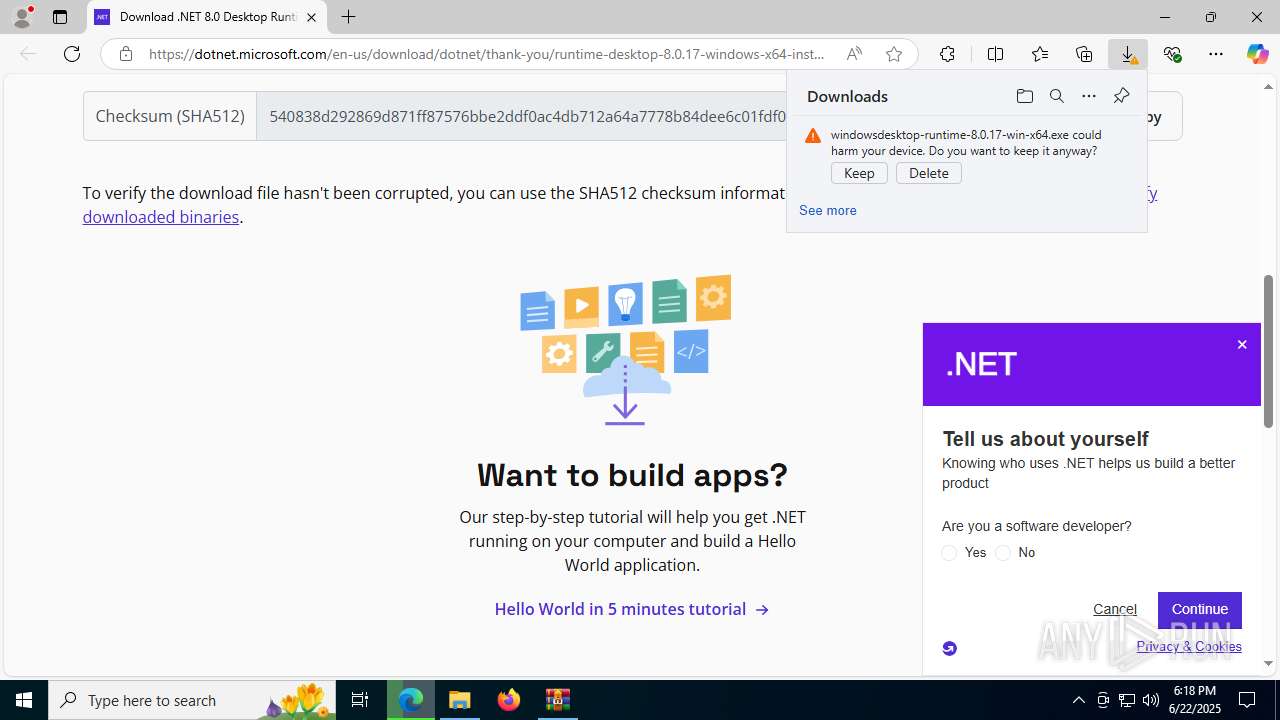Open Task View on the taskbar
The width and height of the screenshot is (1280, 720).
[x=360, y=700]
